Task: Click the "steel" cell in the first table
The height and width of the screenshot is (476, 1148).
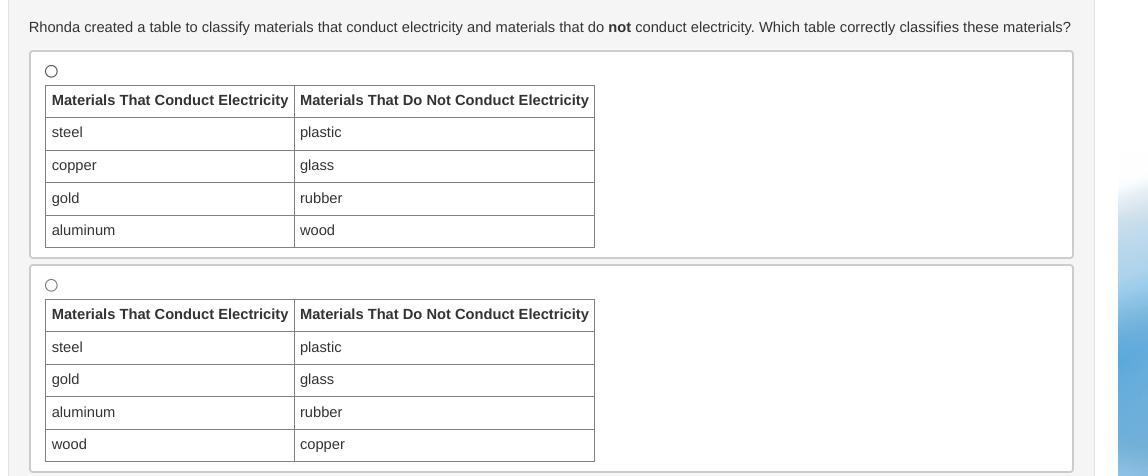Action: [x=170, y=133]
